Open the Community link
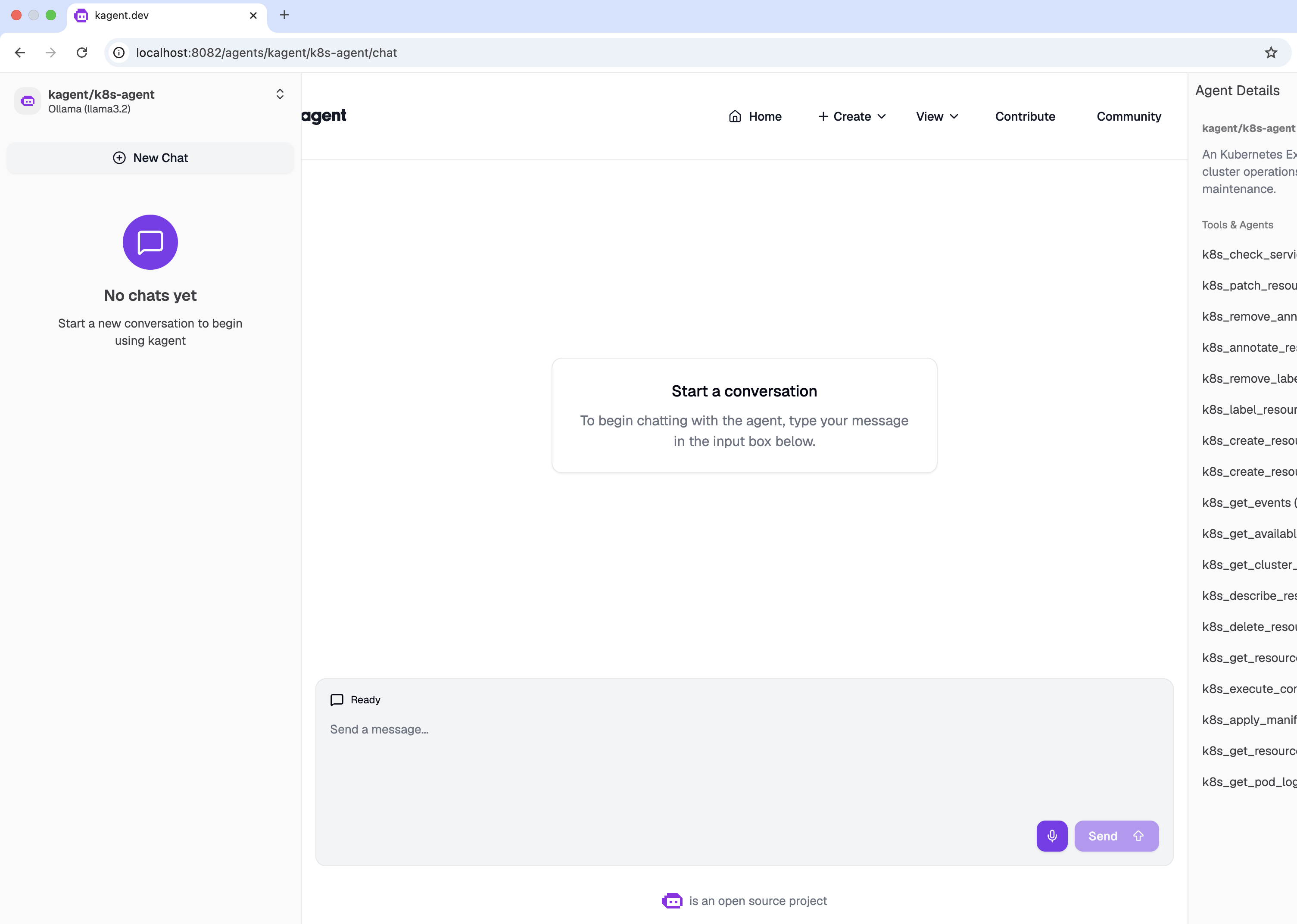This screenshot has height=924, width=1297. (x=1129, y=116)
